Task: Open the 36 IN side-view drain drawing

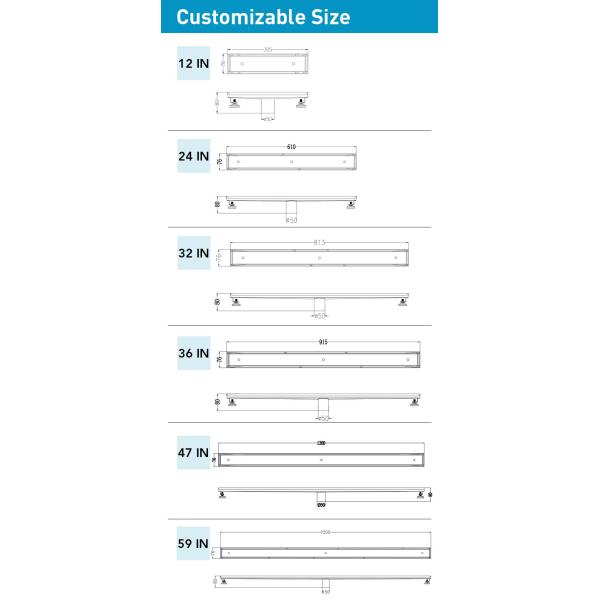Action: 326,401
